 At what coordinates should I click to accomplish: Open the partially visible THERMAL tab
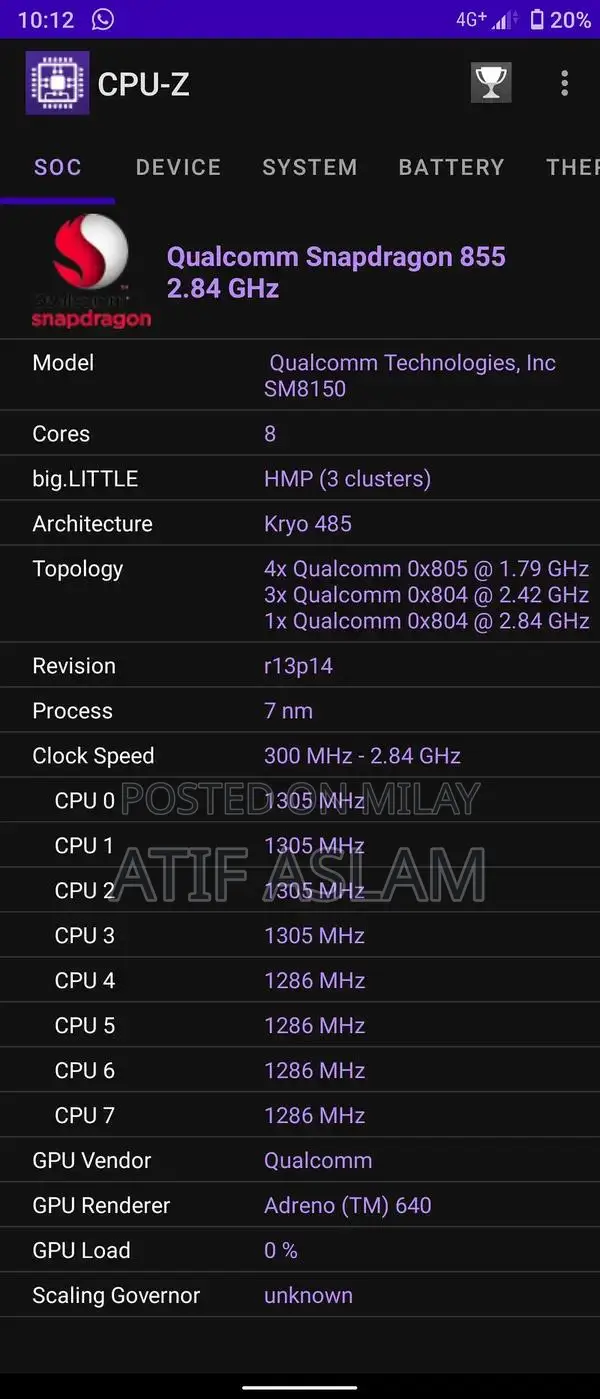click(x=572, y=167)
